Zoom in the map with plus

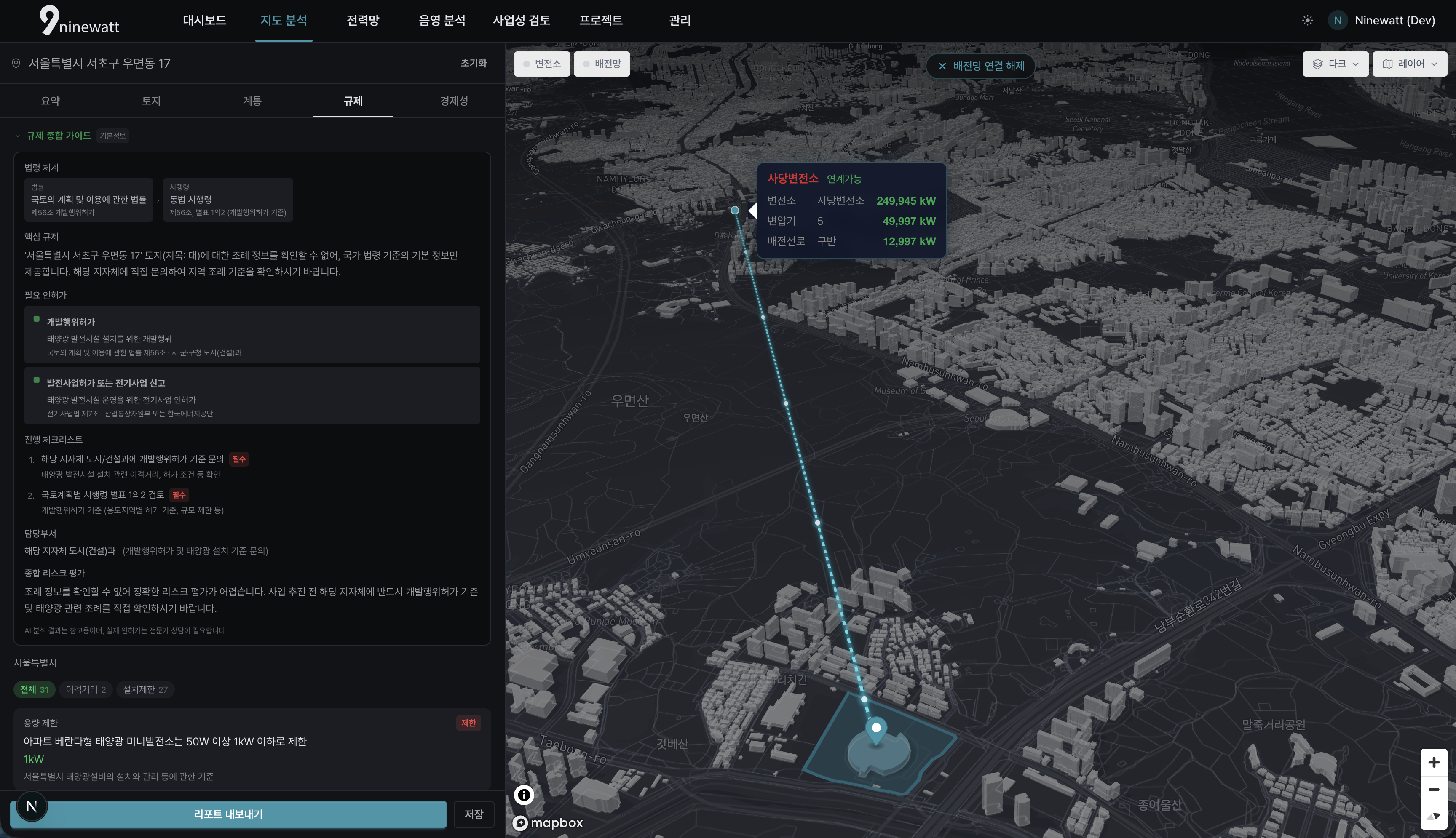(1434, 762)
